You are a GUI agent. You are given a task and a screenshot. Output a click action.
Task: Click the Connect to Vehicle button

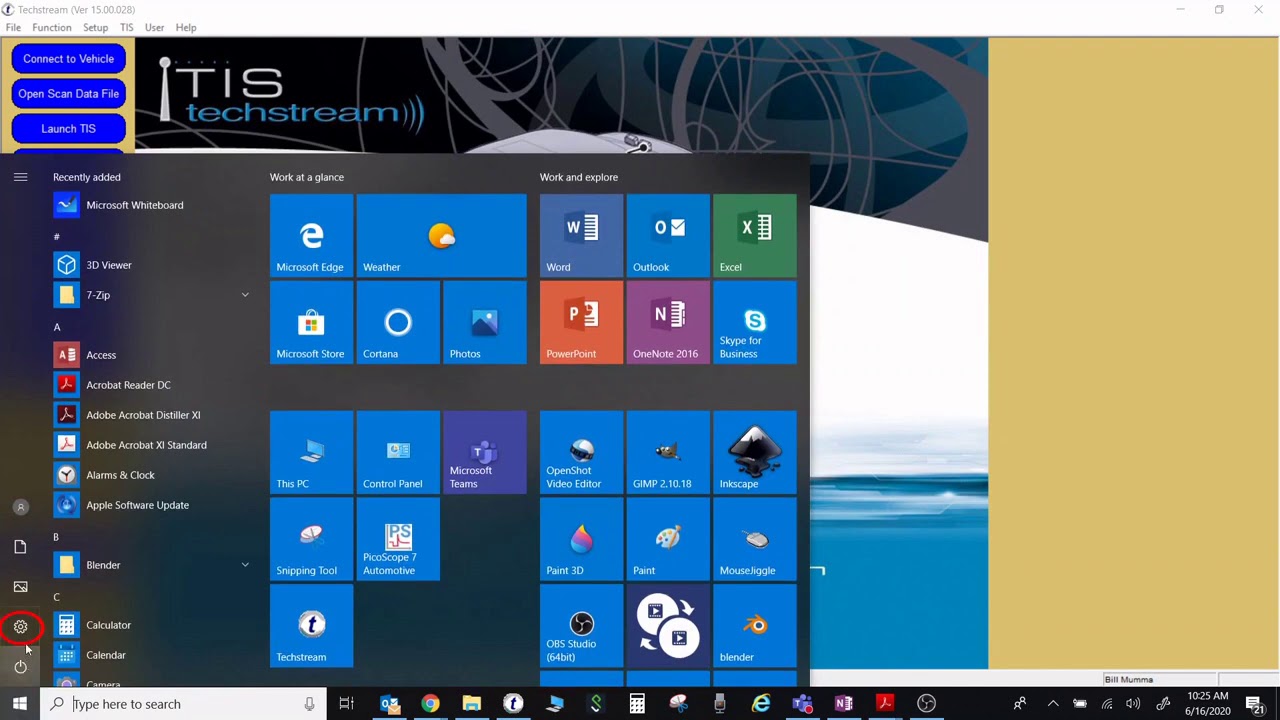pos(69,59)
